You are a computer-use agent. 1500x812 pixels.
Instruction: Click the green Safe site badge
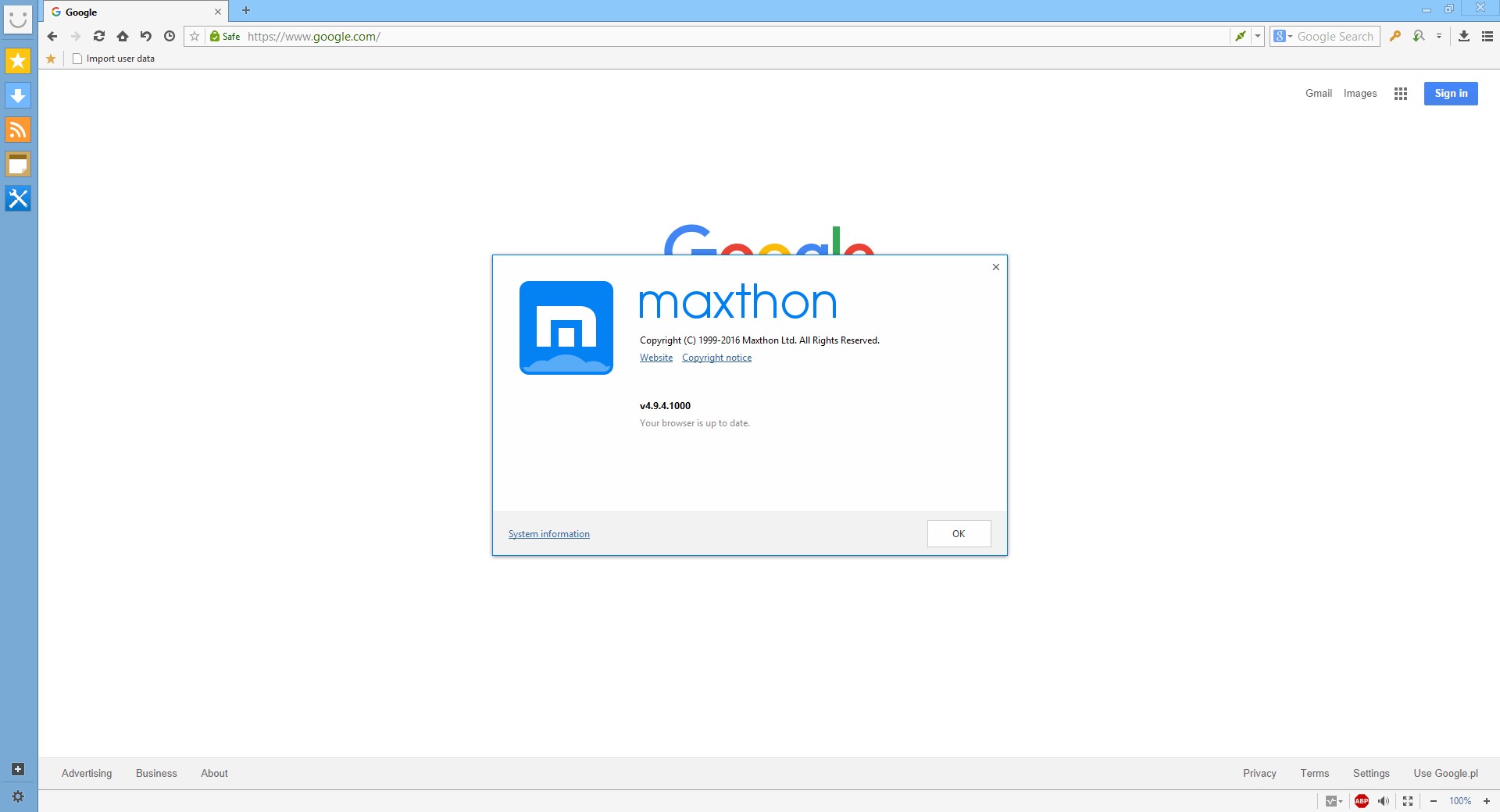click(225, 36)
